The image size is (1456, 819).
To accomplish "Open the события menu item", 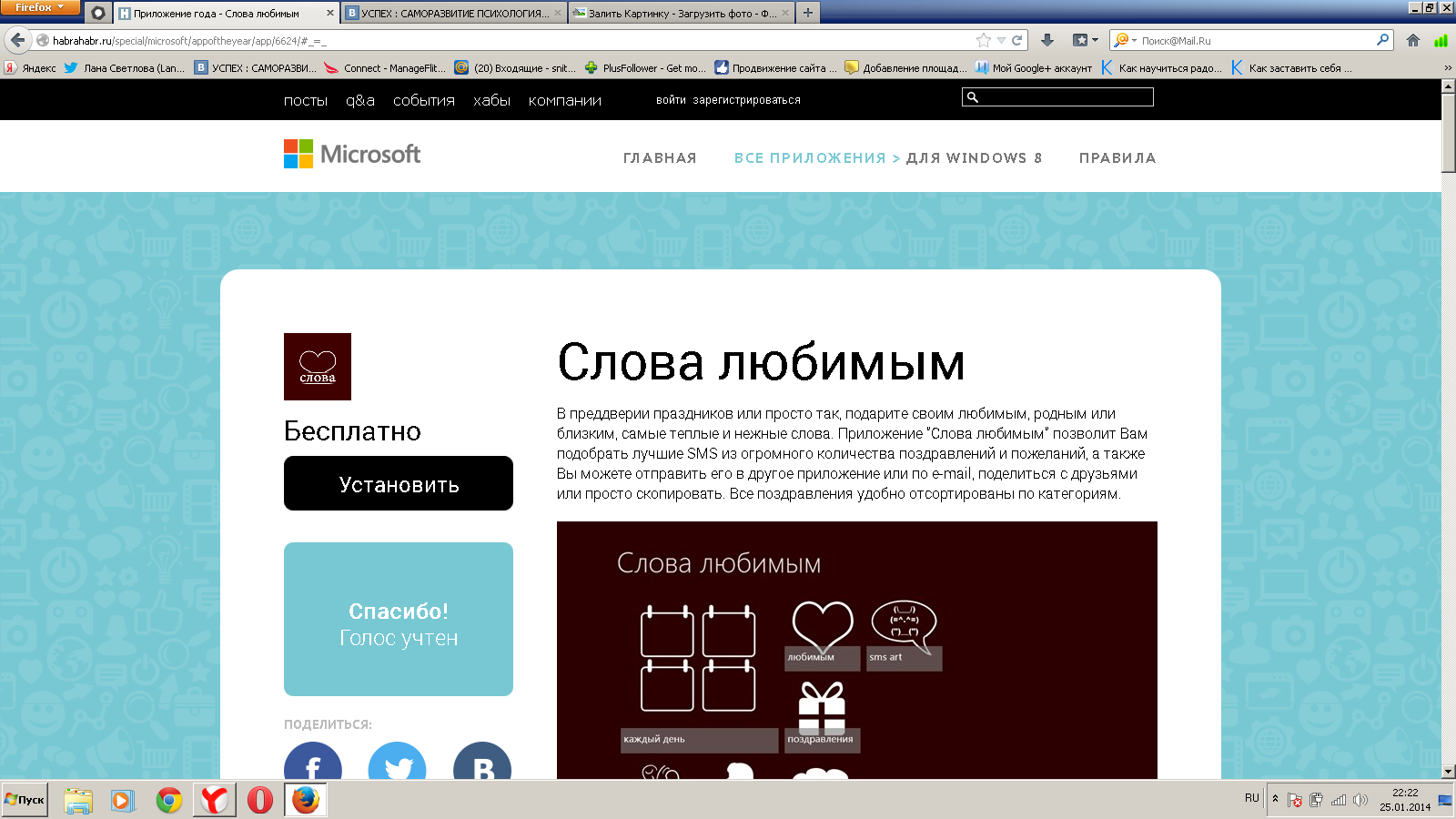I will (424, 100).
